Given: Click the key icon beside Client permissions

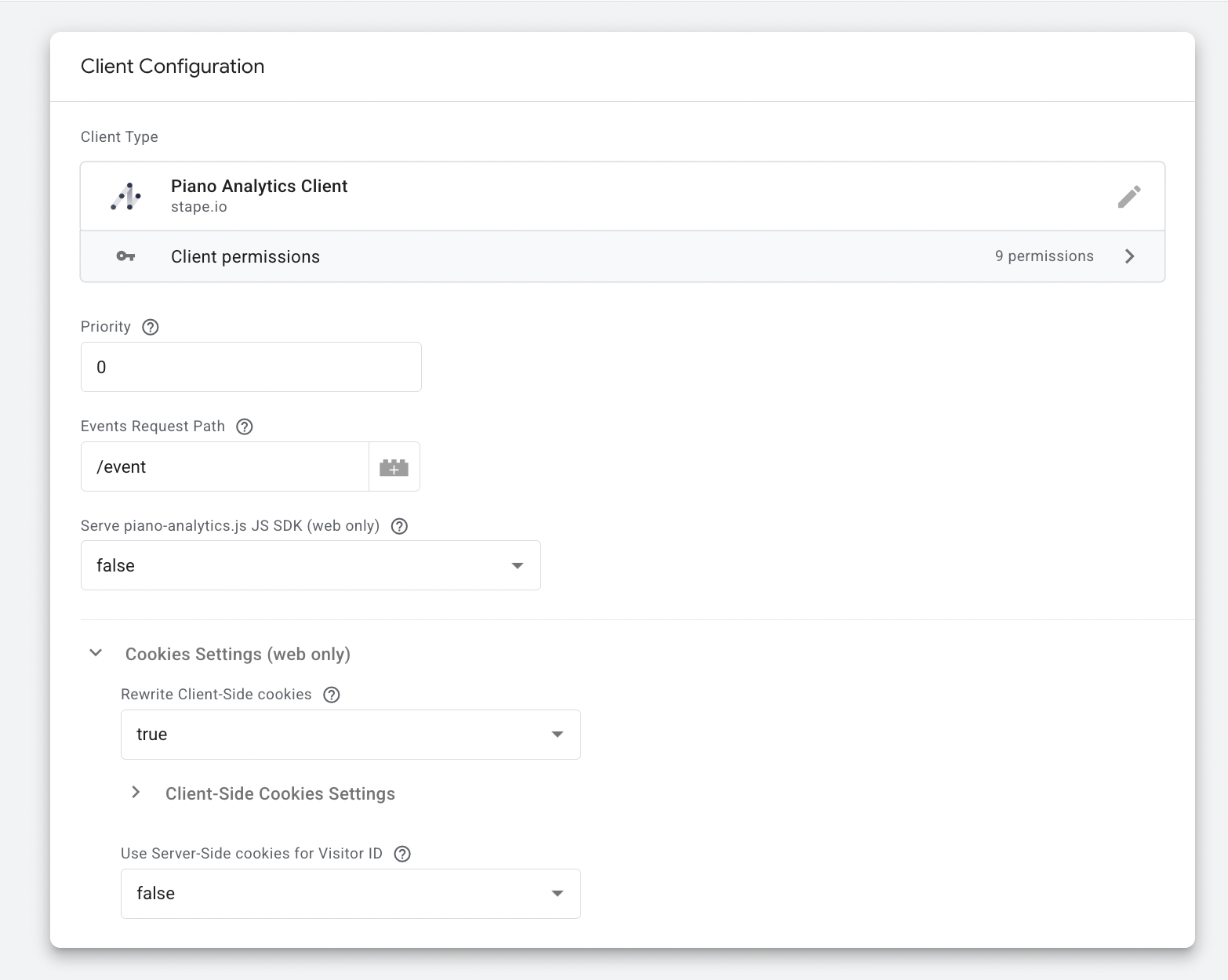Looking at the screenshot, I should [x=125, y=256].
